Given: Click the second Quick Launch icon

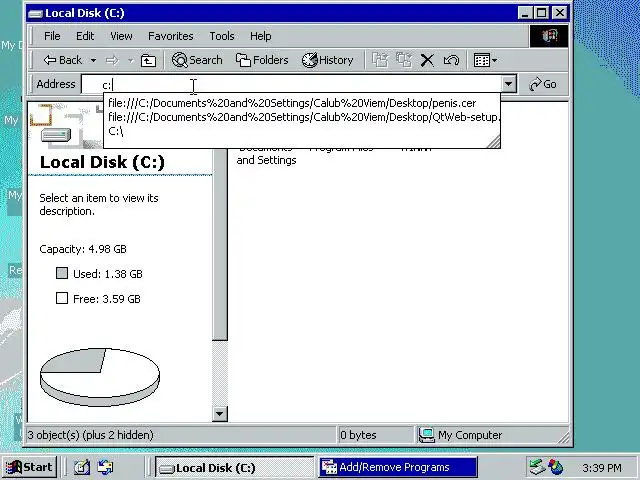Looking at the screenshot, I should click(x=105, y=467).
